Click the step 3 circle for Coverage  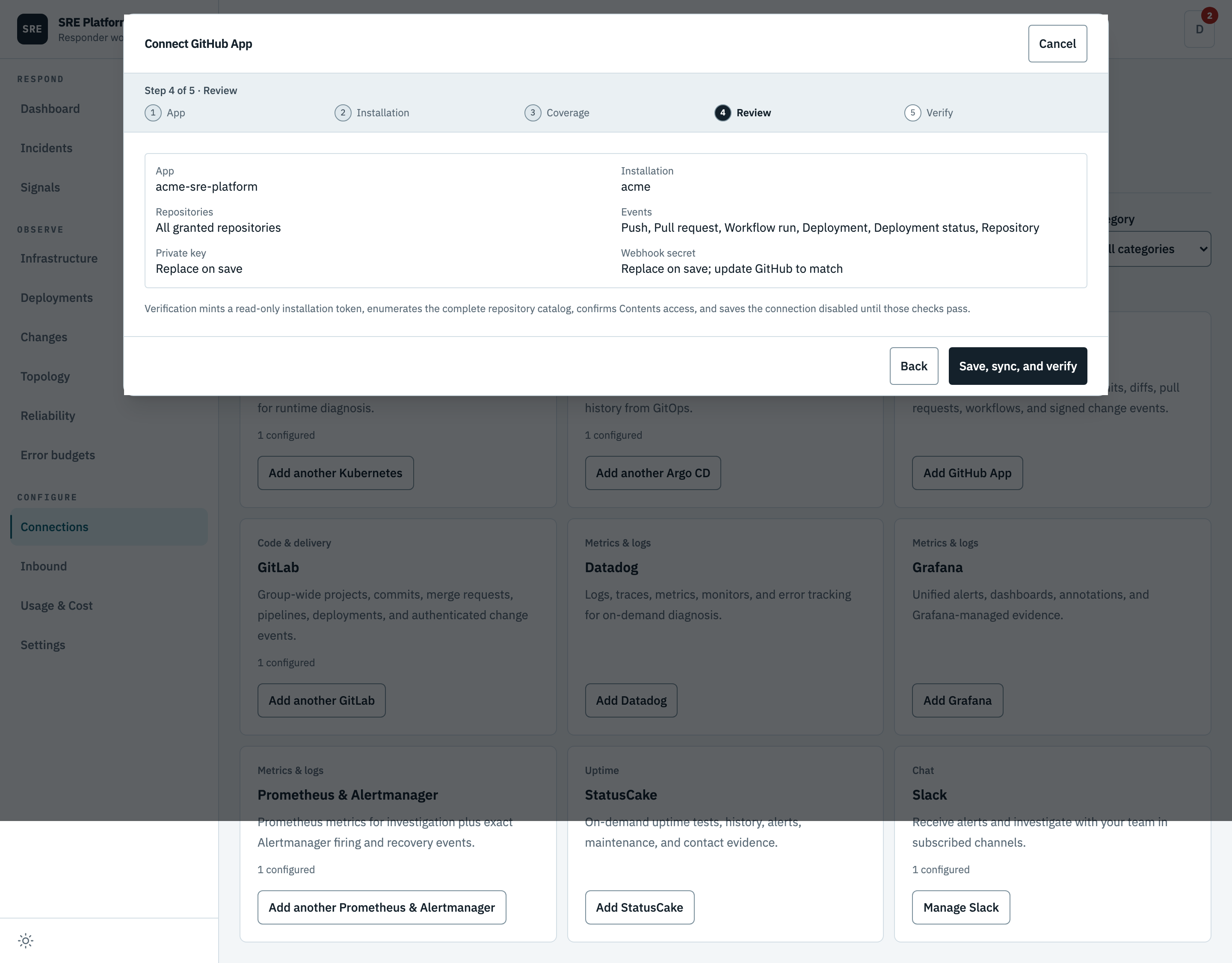(x=533, y=113)
